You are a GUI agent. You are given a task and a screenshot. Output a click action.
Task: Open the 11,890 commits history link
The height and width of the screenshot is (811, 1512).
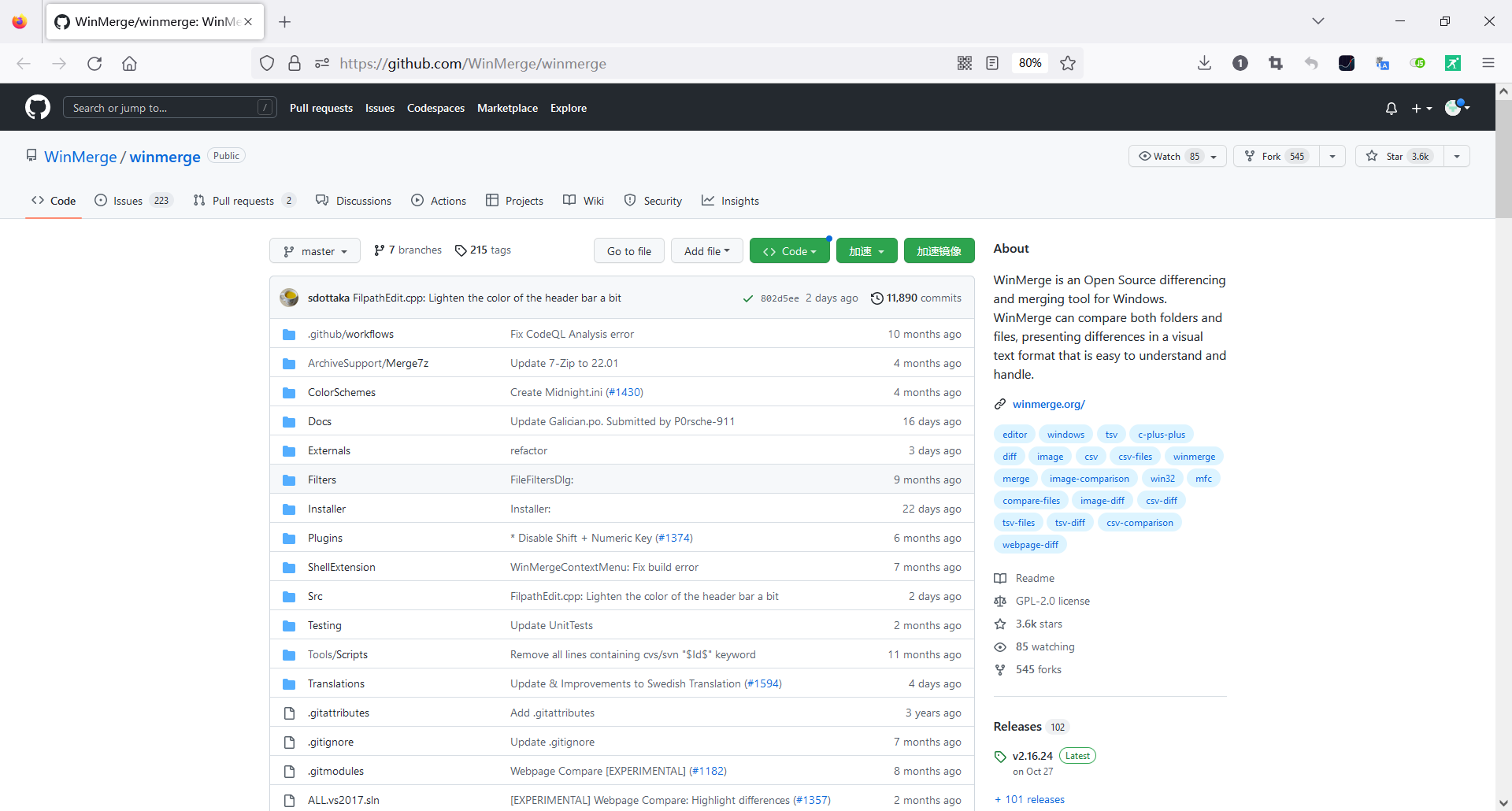pyautogui.click(x=916, y=298)
